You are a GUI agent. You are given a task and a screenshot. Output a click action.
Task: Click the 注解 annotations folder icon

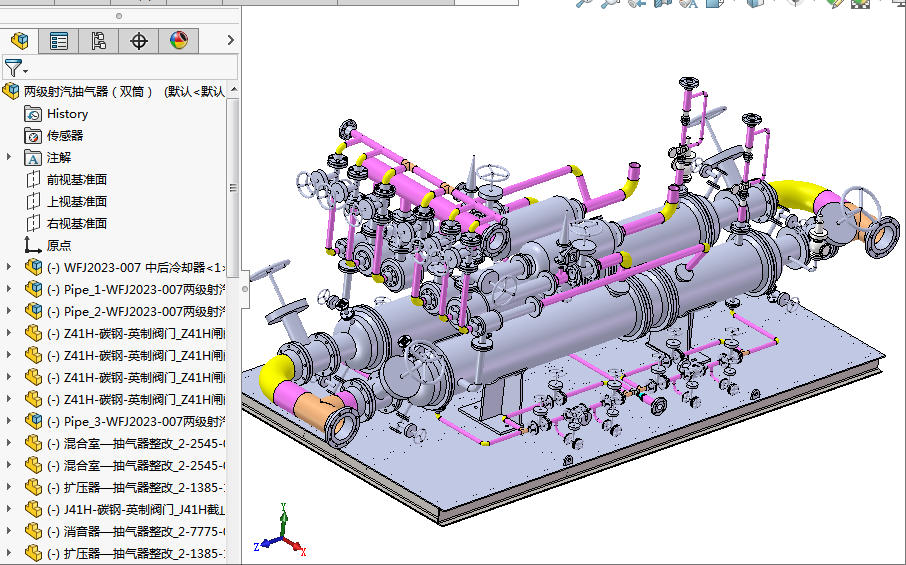click(x=33, y=158)
